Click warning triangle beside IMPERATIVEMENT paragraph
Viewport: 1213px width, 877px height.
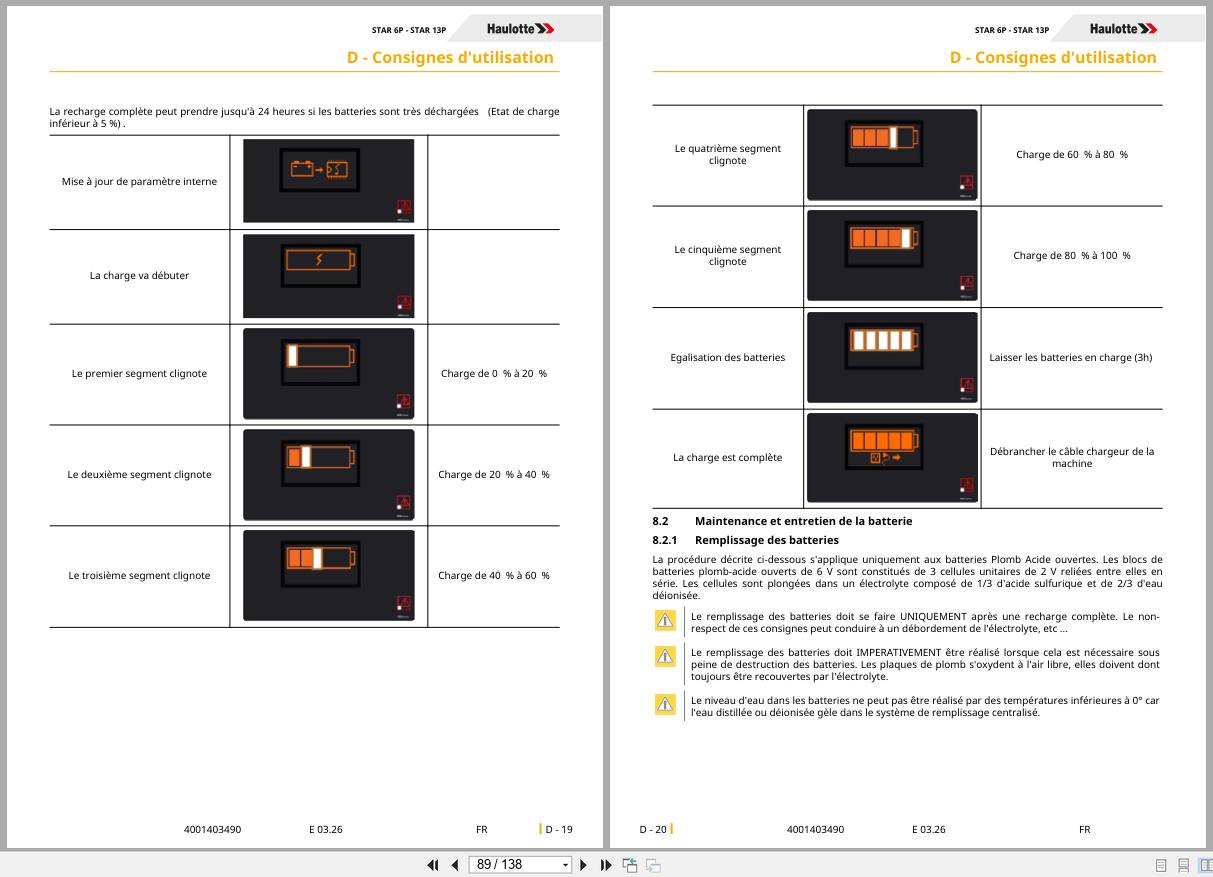(x=665, y=656)
